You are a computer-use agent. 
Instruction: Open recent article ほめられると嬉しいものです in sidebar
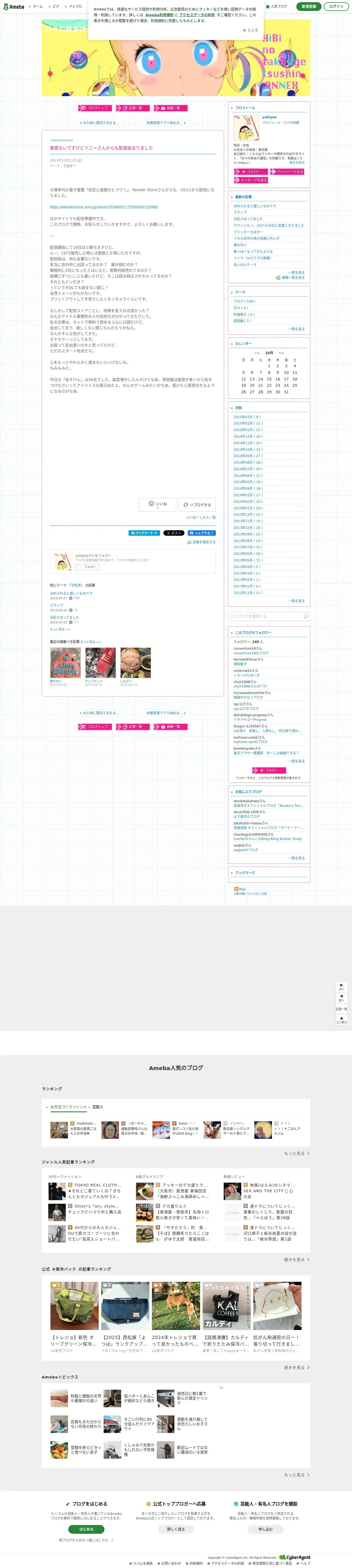click(x=255, y=206)
